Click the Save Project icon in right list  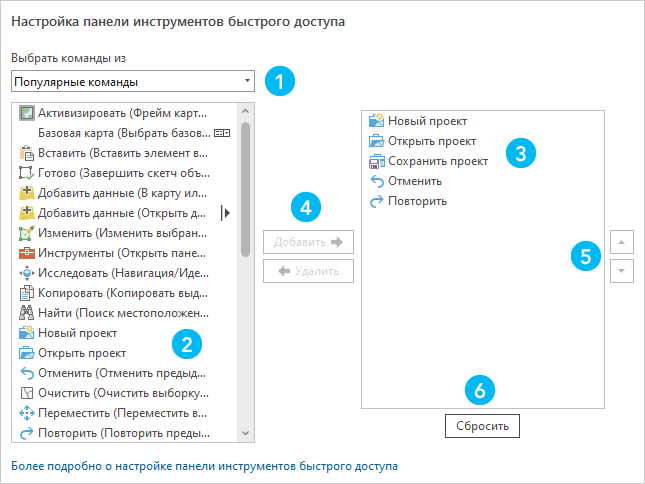point(376,161)
